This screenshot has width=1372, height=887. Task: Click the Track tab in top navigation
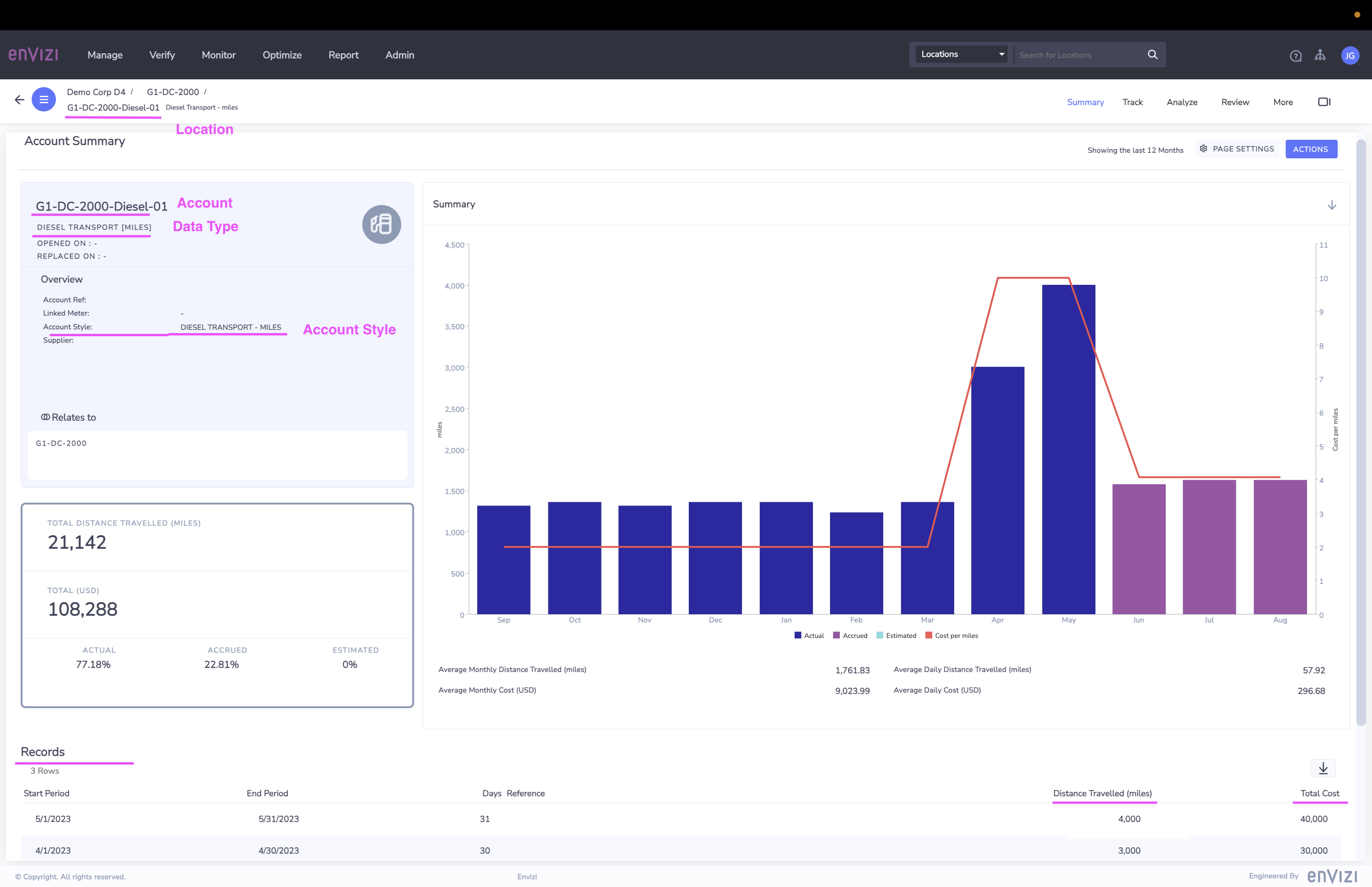pyautogui.click(x=1132, y=101)
